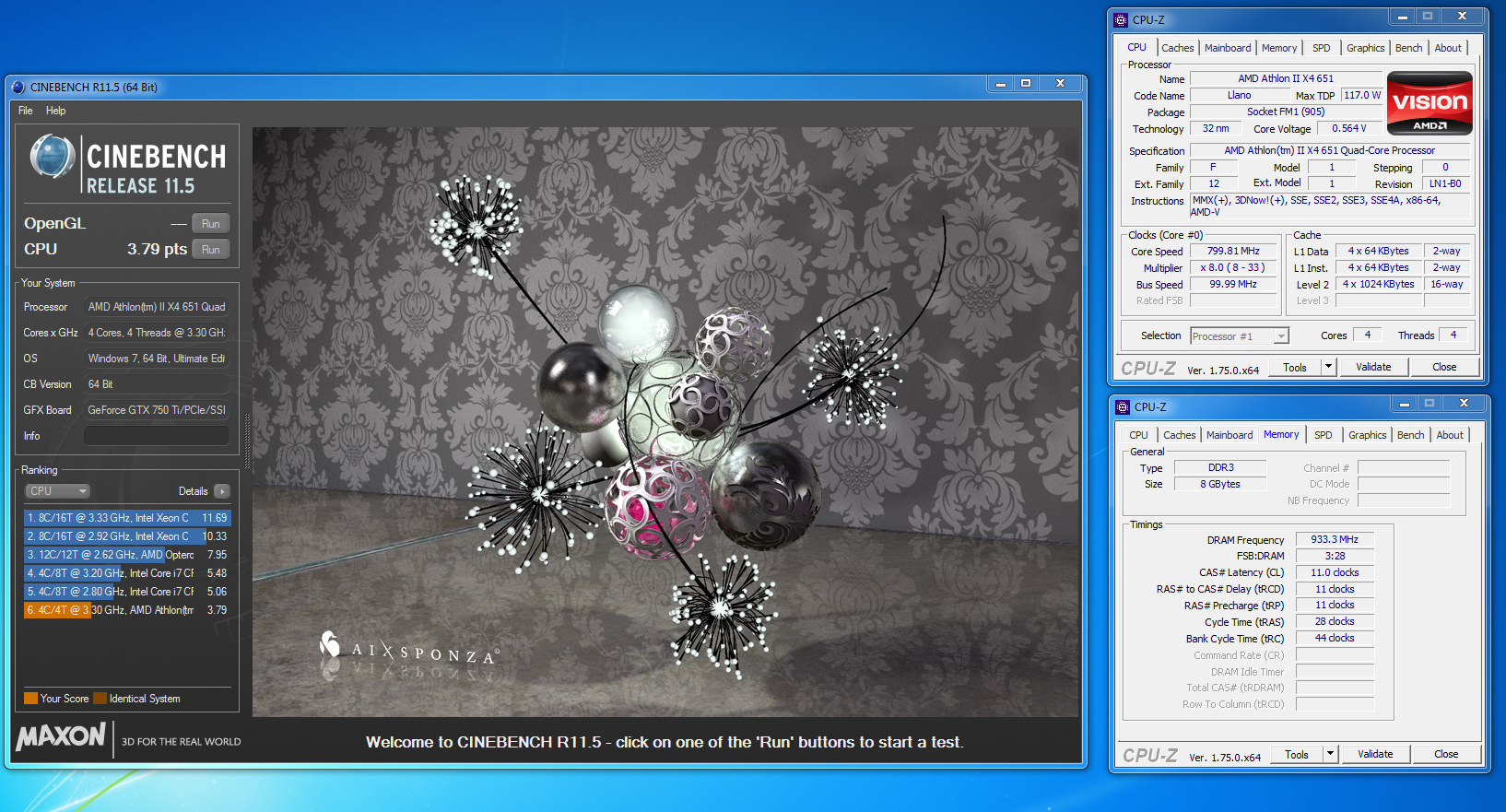Click Close button in bottom CPU-Z window
1506x812 pixels.
point(1446,754)
